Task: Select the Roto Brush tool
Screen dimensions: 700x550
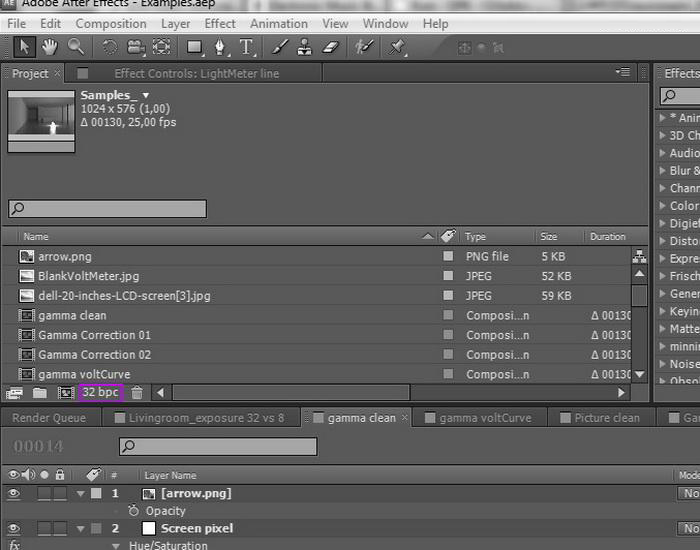Action: 364,47
